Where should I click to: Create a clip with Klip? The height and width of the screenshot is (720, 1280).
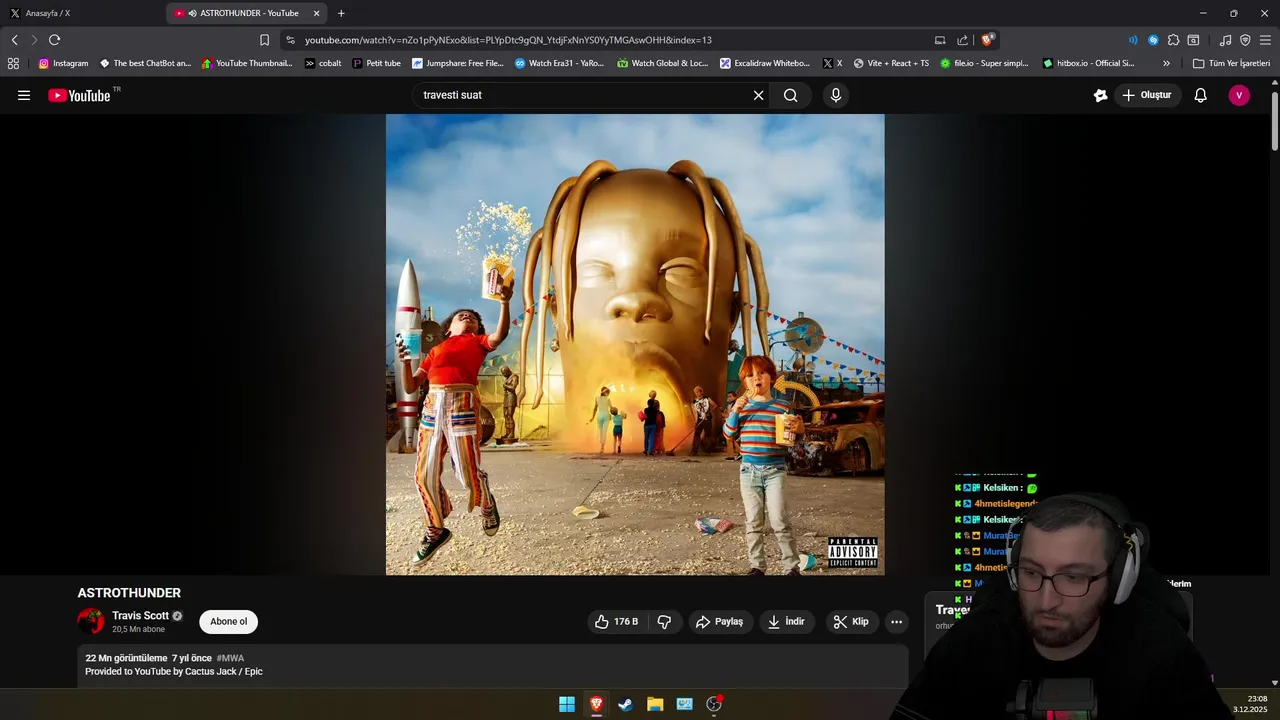[x=851, y=622]
